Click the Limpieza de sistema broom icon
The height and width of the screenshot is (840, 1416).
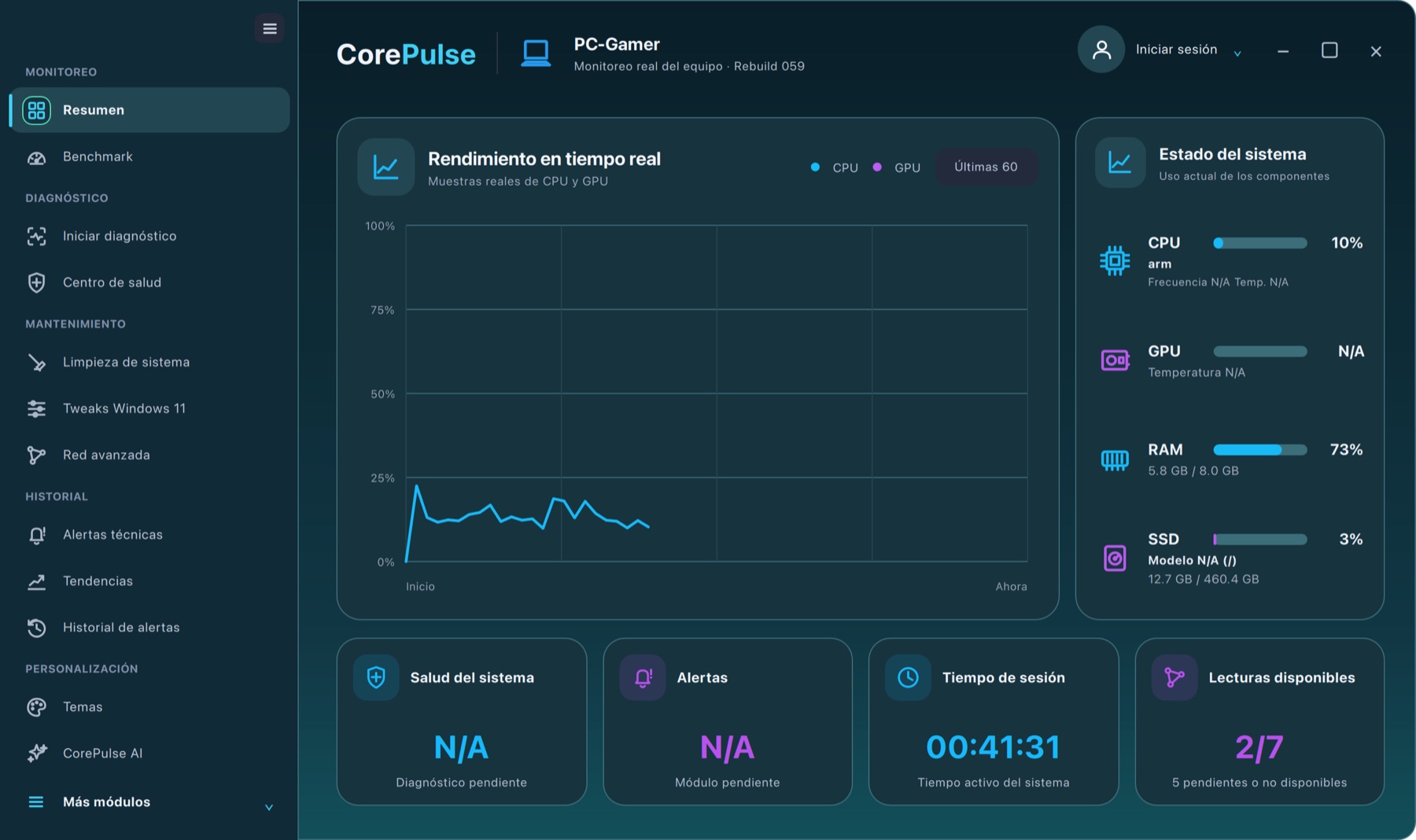(37, 362)
